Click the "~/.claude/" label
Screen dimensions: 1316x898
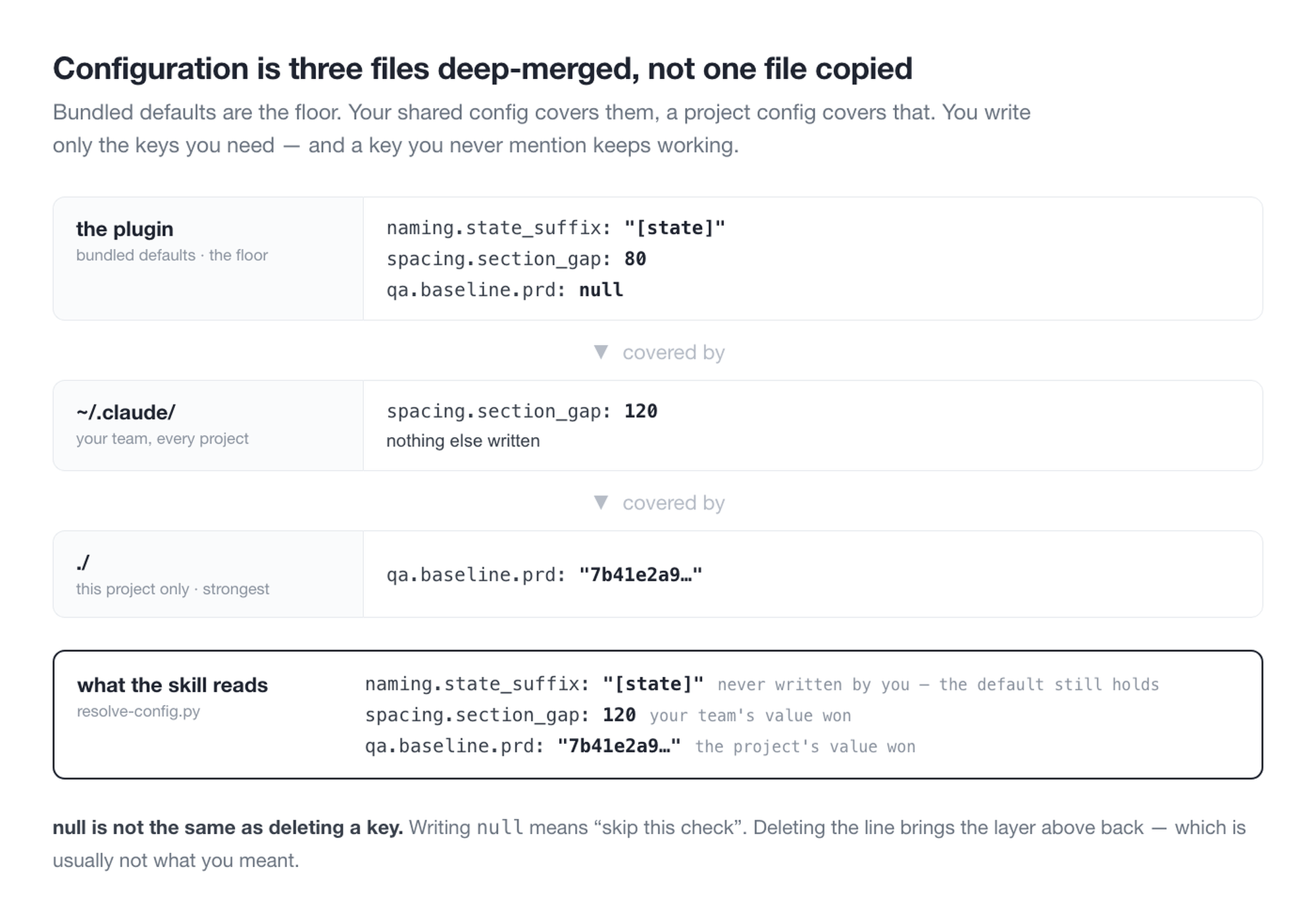click(126, 412)
